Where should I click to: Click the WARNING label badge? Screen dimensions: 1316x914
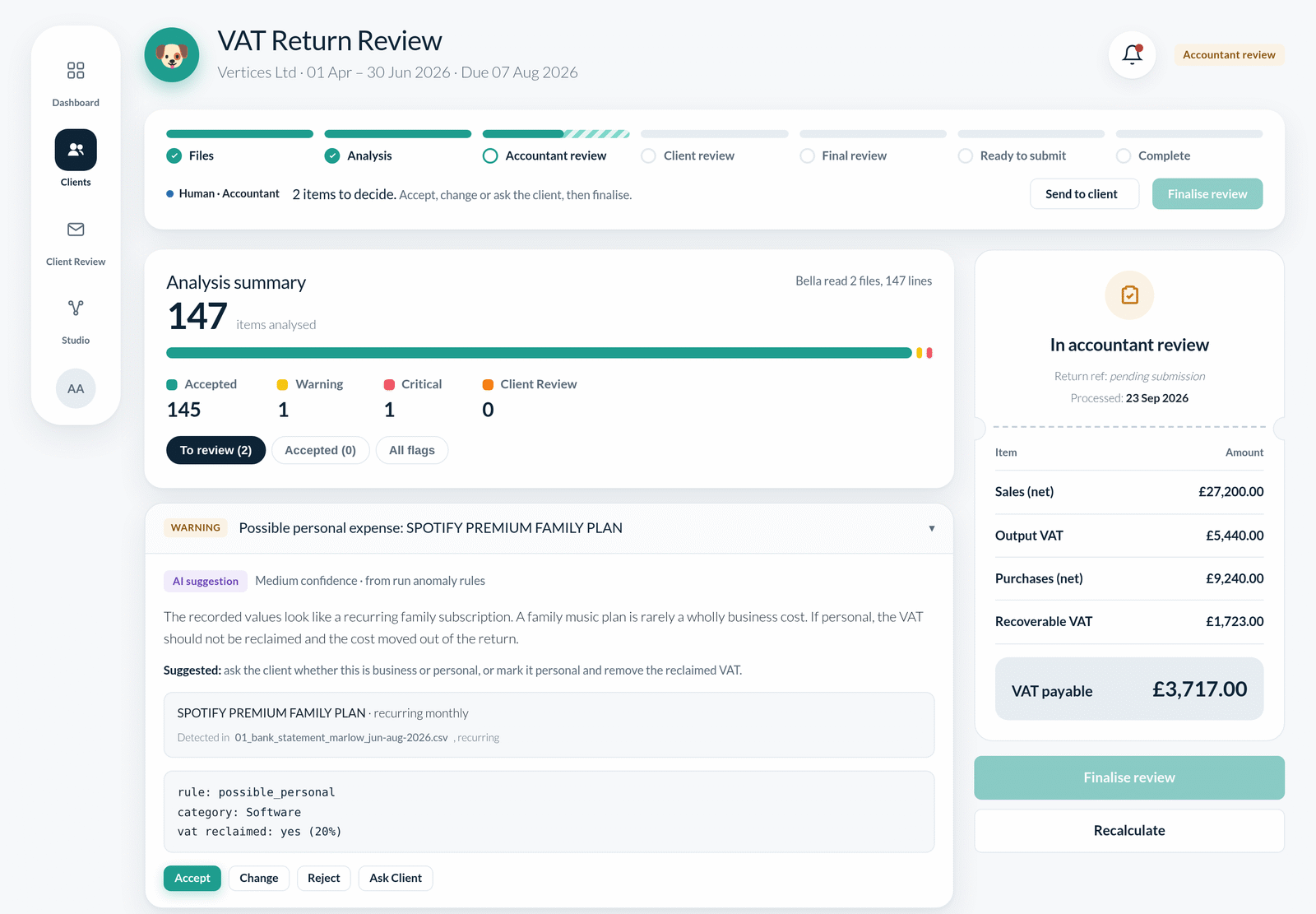click(196, 528)
